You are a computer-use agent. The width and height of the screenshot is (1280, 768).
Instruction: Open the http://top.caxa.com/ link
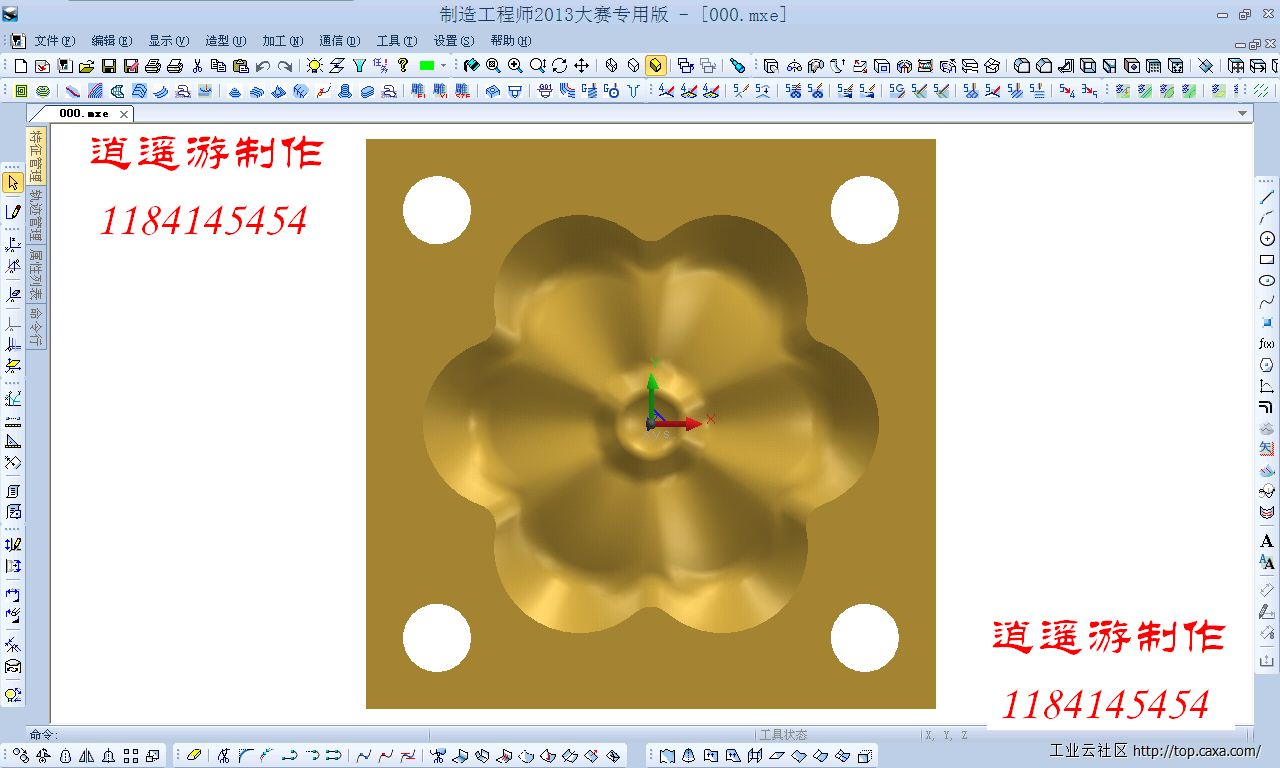coord(1196,750)
